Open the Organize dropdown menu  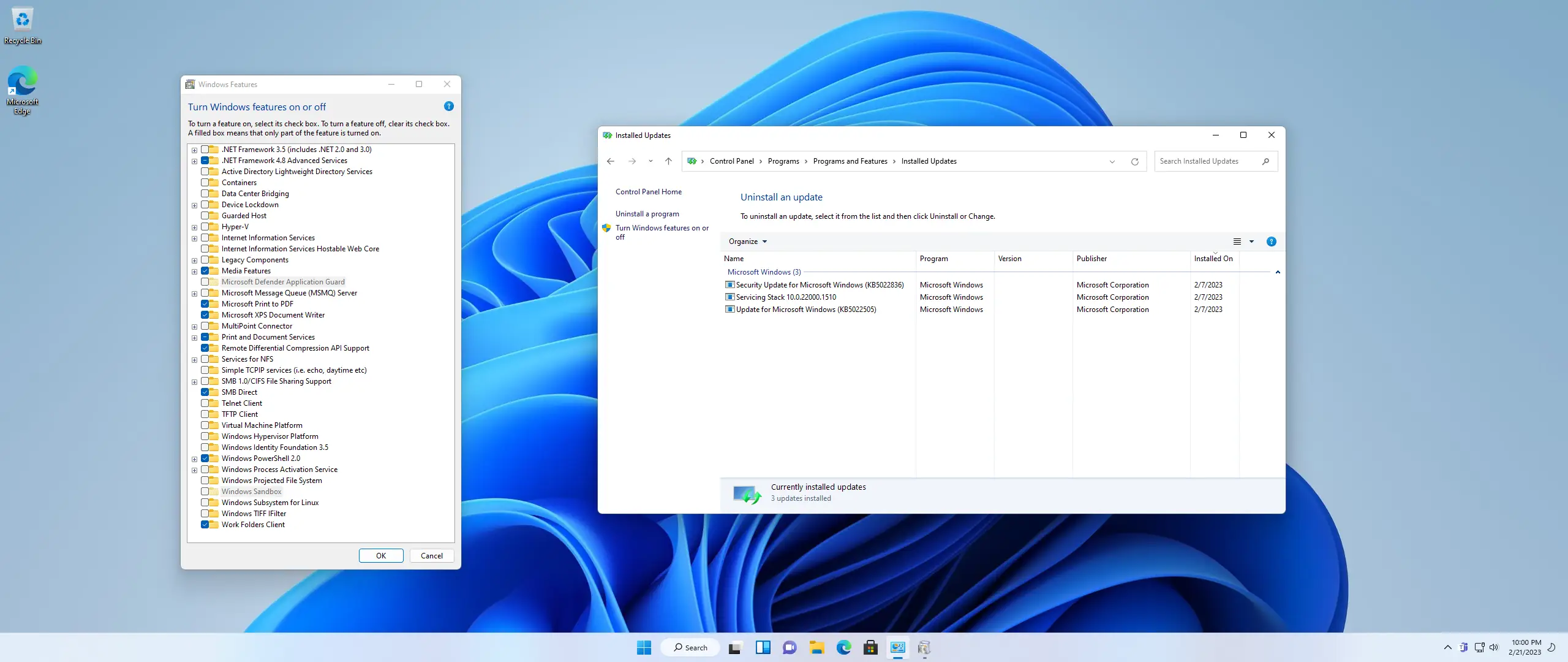click(747, 242)
